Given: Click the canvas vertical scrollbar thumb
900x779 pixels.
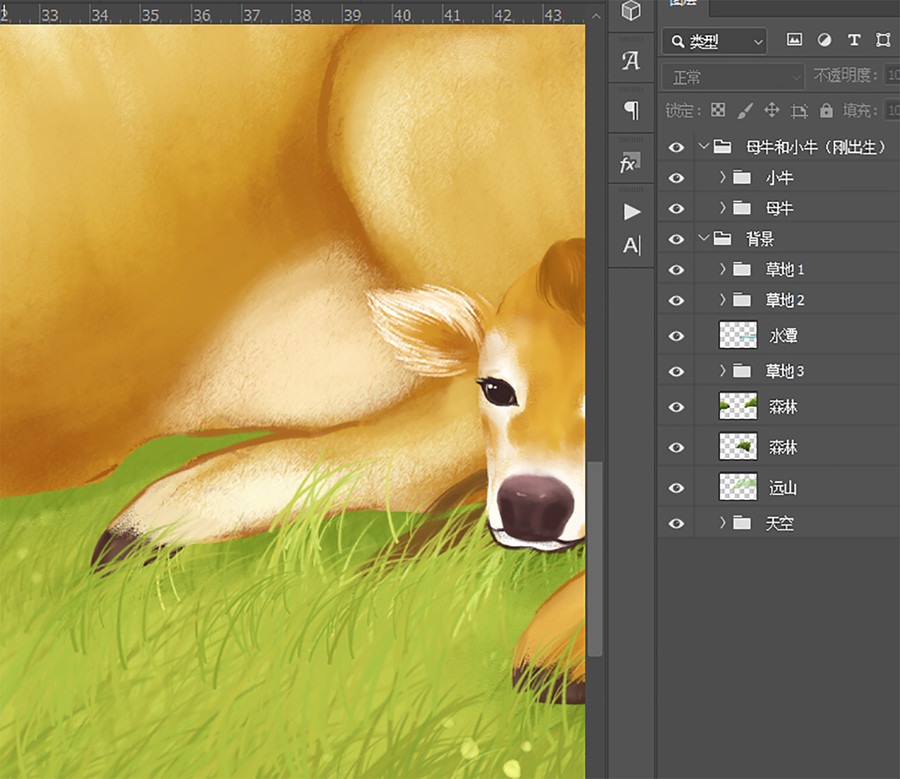Looking at the screenshot, I should click(595, 559).
